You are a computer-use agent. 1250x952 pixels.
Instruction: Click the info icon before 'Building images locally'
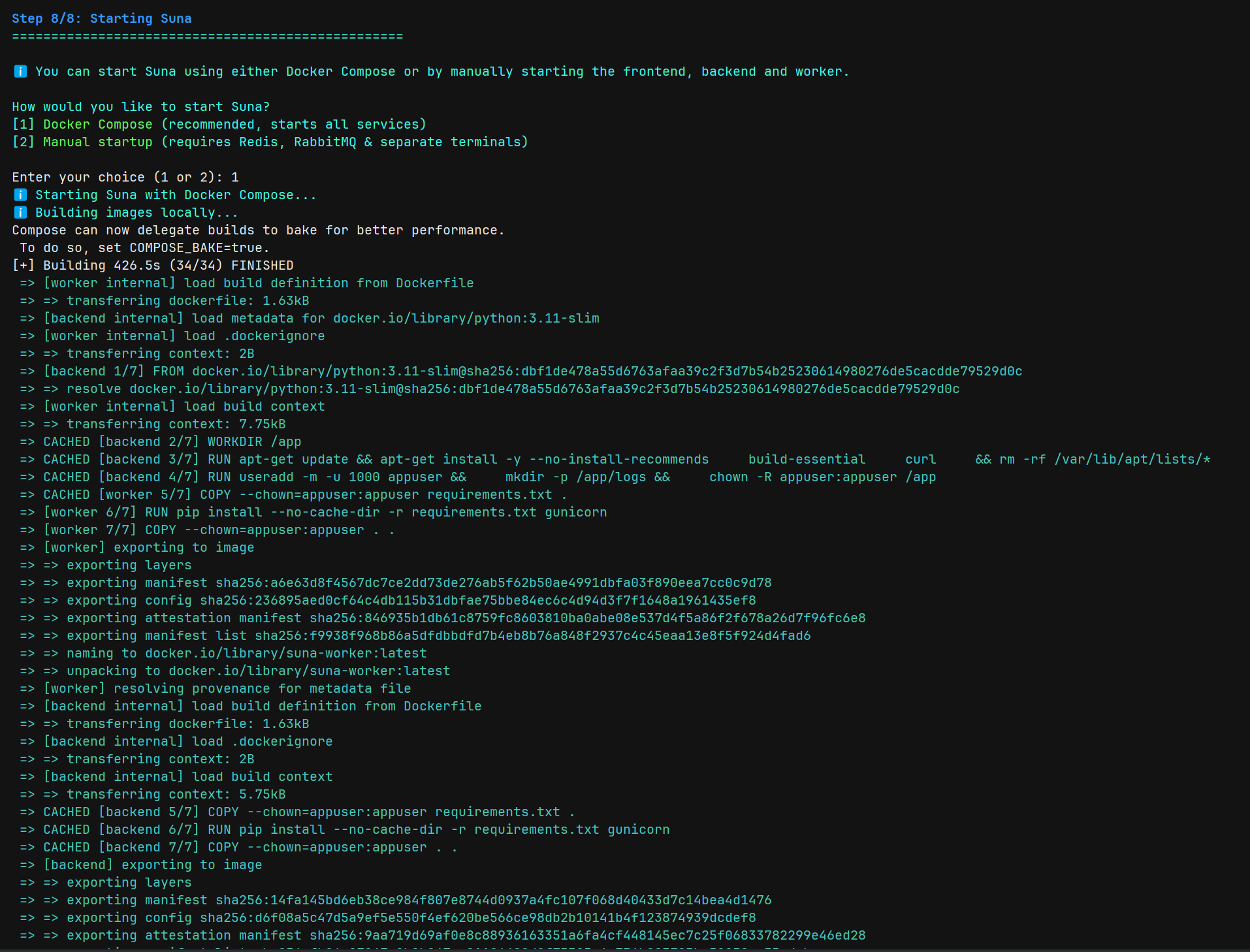(20, 212)
